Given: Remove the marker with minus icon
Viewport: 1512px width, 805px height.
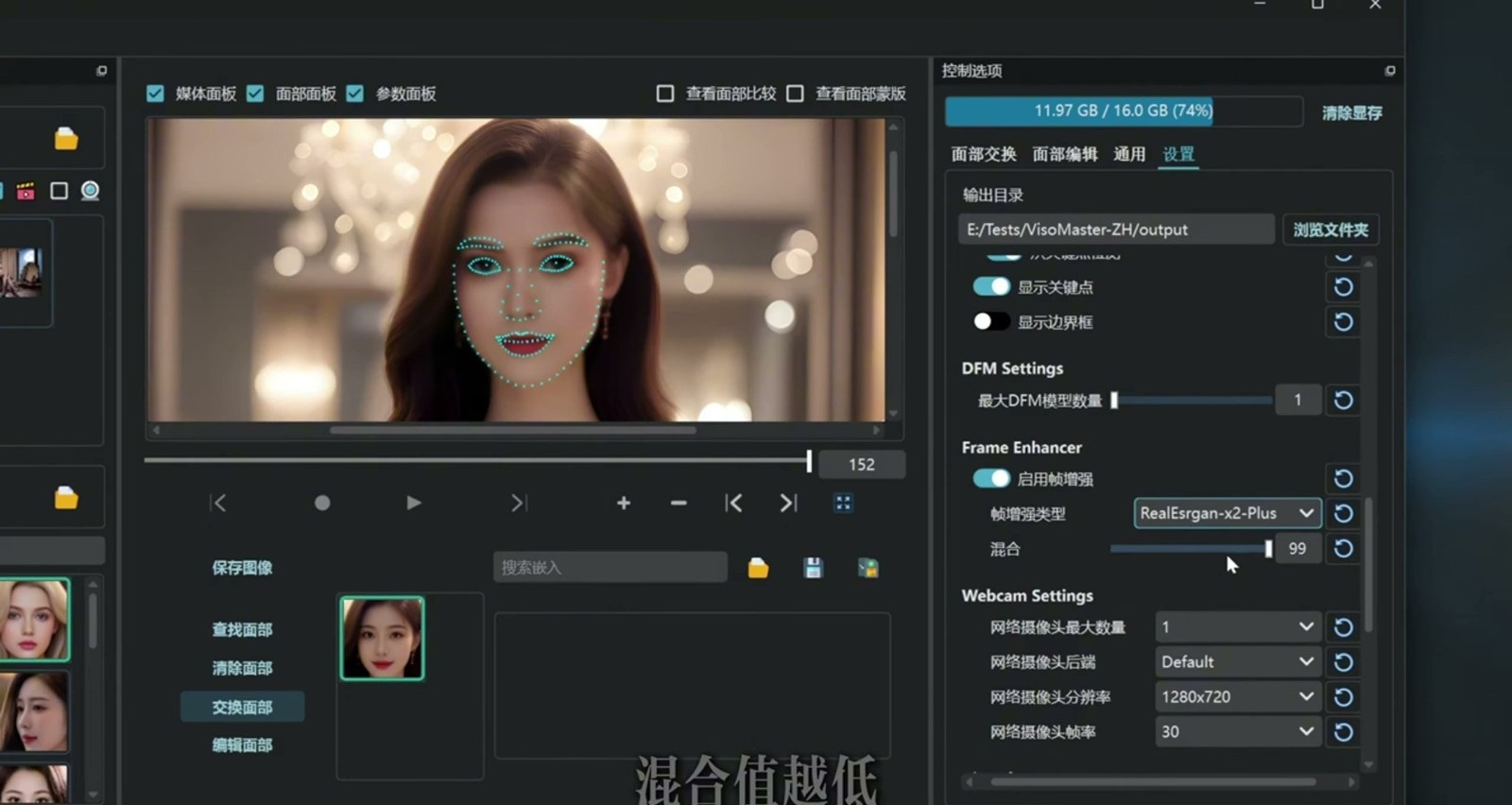Looking at the screenshot, I should coord(679,503).
